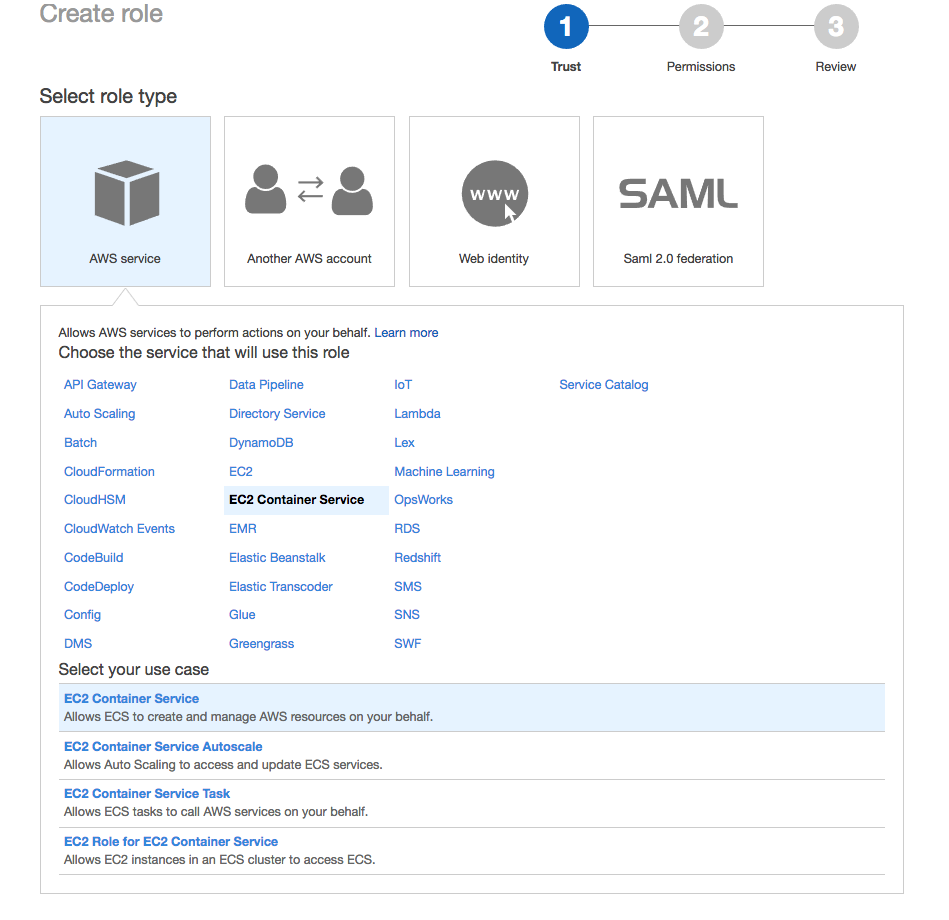This screenshot has height=920, width=949.
Task: Select Elastic Beanstalk service
Action: tap(277, 558)
